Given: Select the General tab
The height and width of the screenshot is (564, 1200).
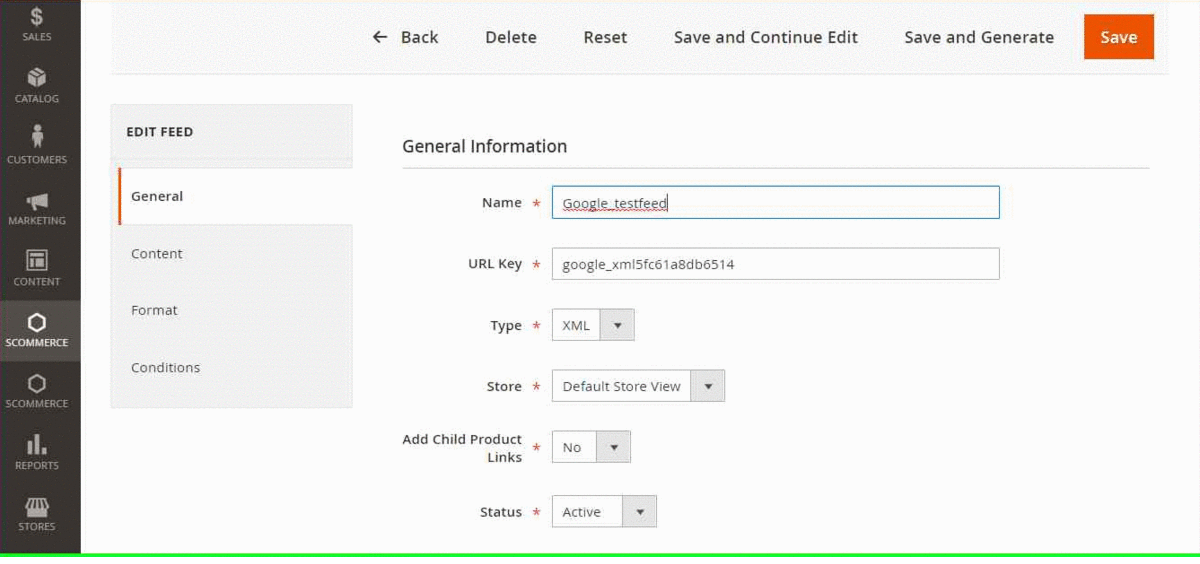Looking at the screenshot, I should (157, 197).
